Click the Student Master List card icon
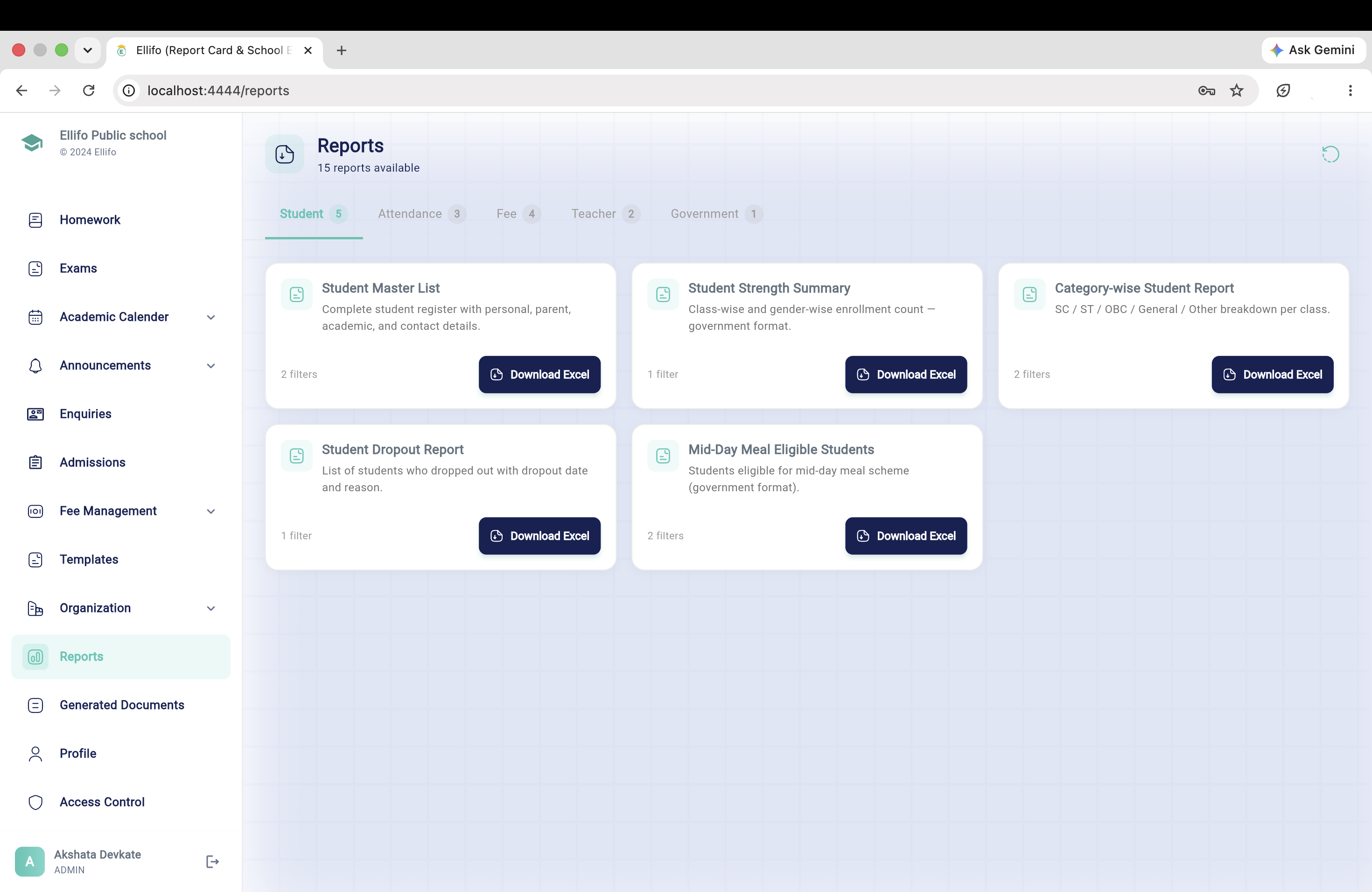 coord(296,294)
